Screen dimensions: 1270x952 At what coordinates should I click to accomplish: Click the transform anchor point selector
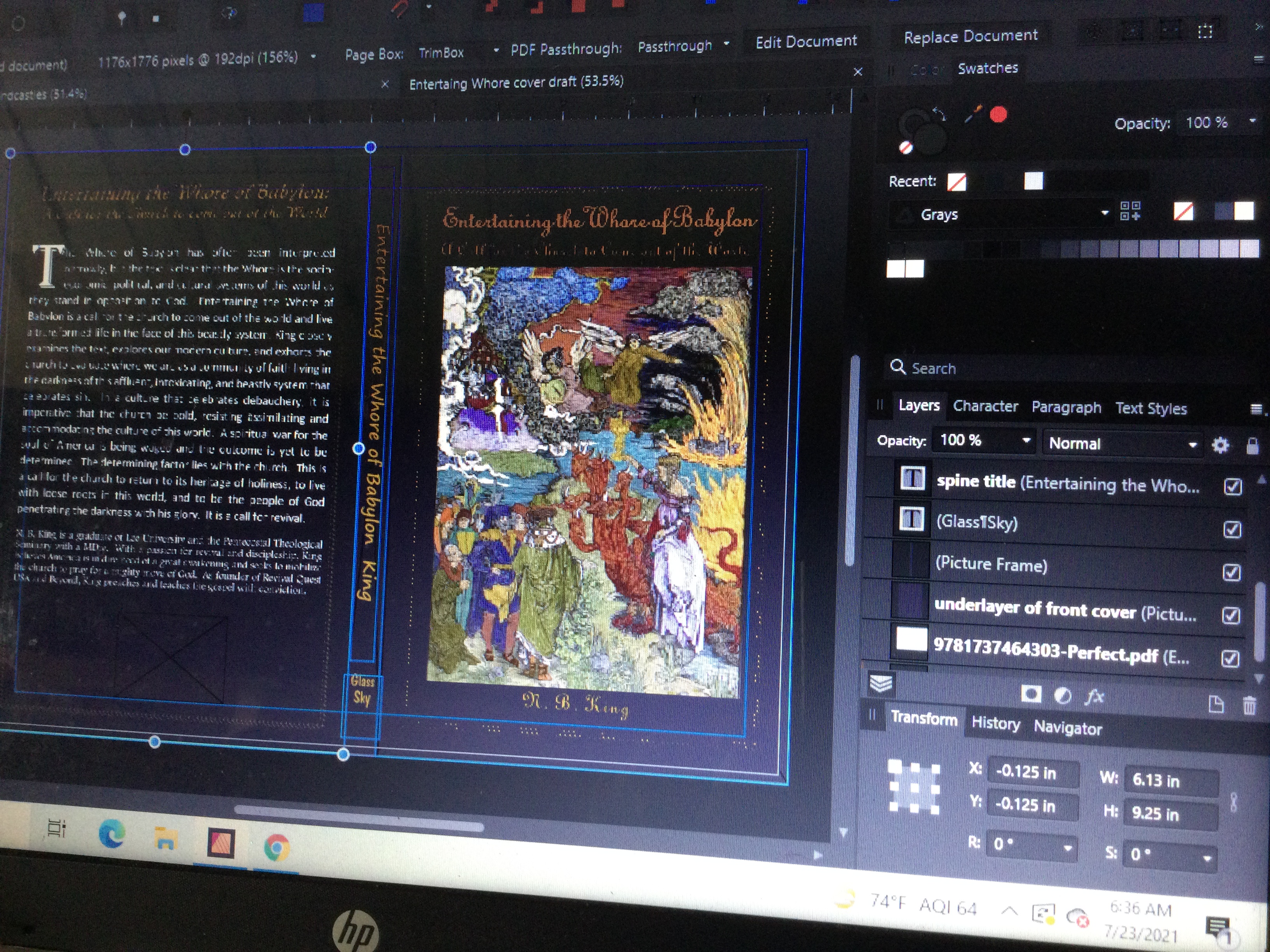pyautogui.click(x=914, y=787)
